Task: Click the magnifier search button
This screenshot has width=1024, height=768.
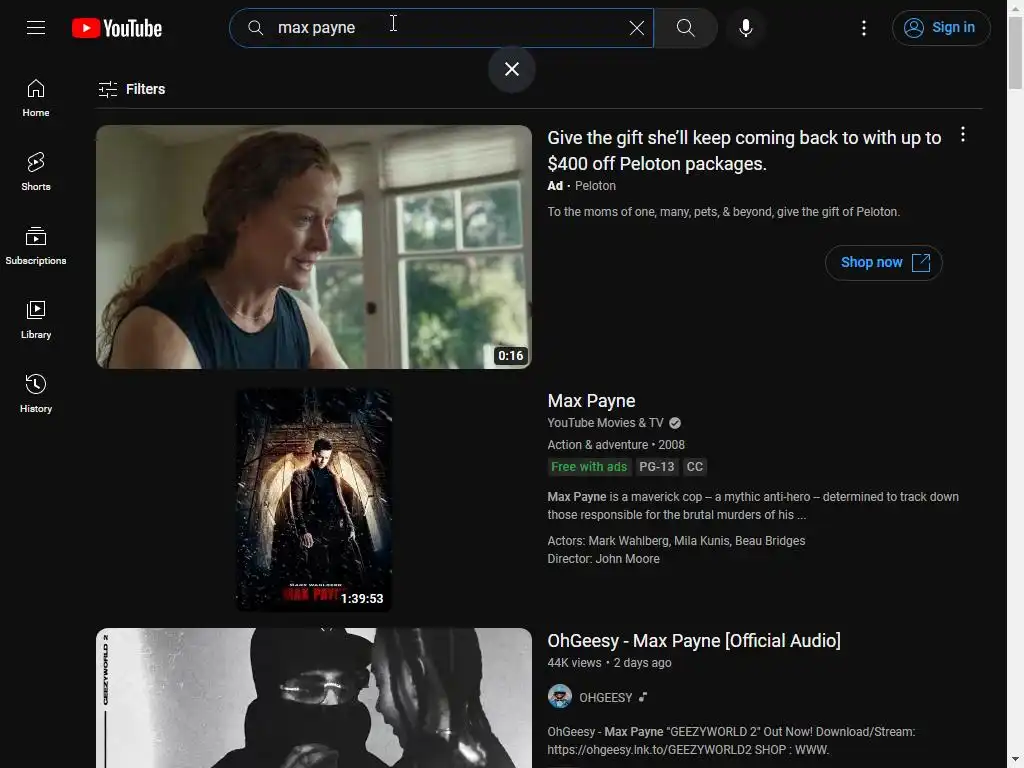Action: click(x=685, y=27)
